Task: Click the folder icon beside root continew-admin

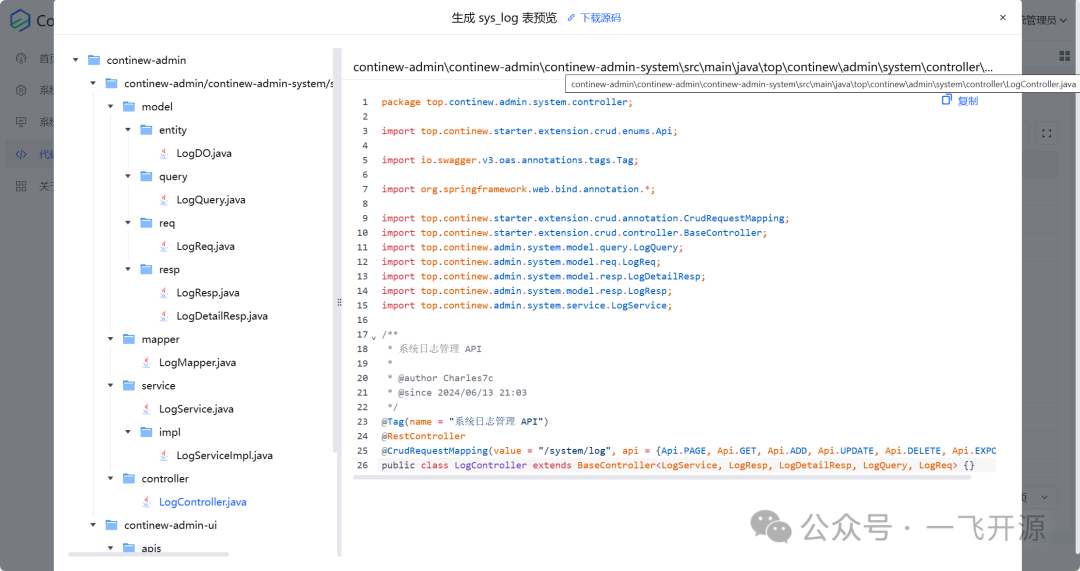Action: 94,60
